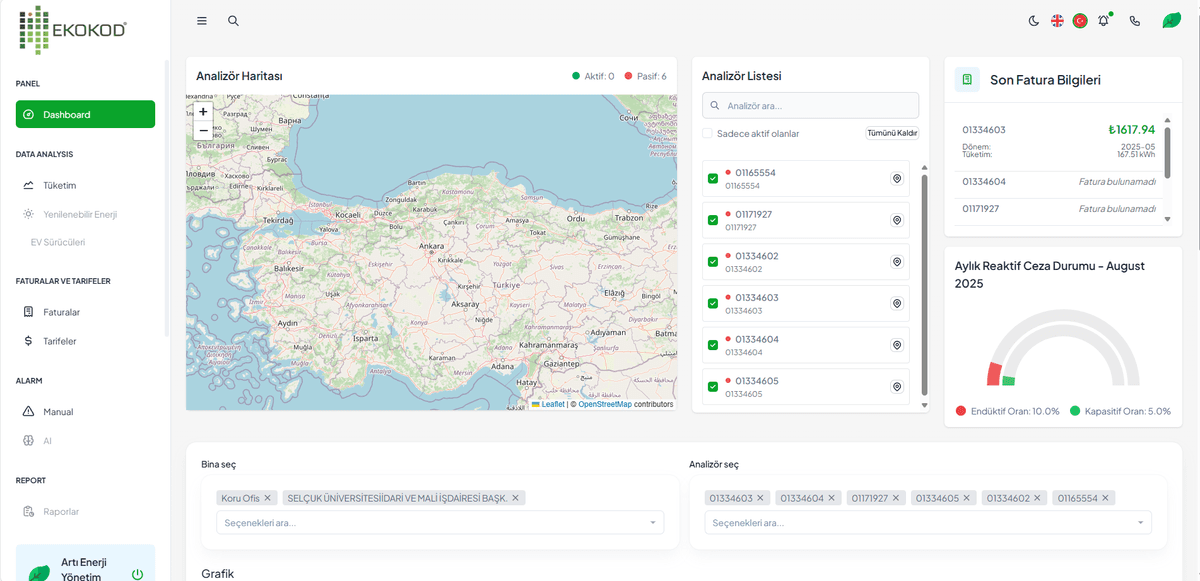The height and width of the screenshot is (581, 1200).
Task: Uncheck analyzer 01334604 checkbox
Action: (713, 345)
